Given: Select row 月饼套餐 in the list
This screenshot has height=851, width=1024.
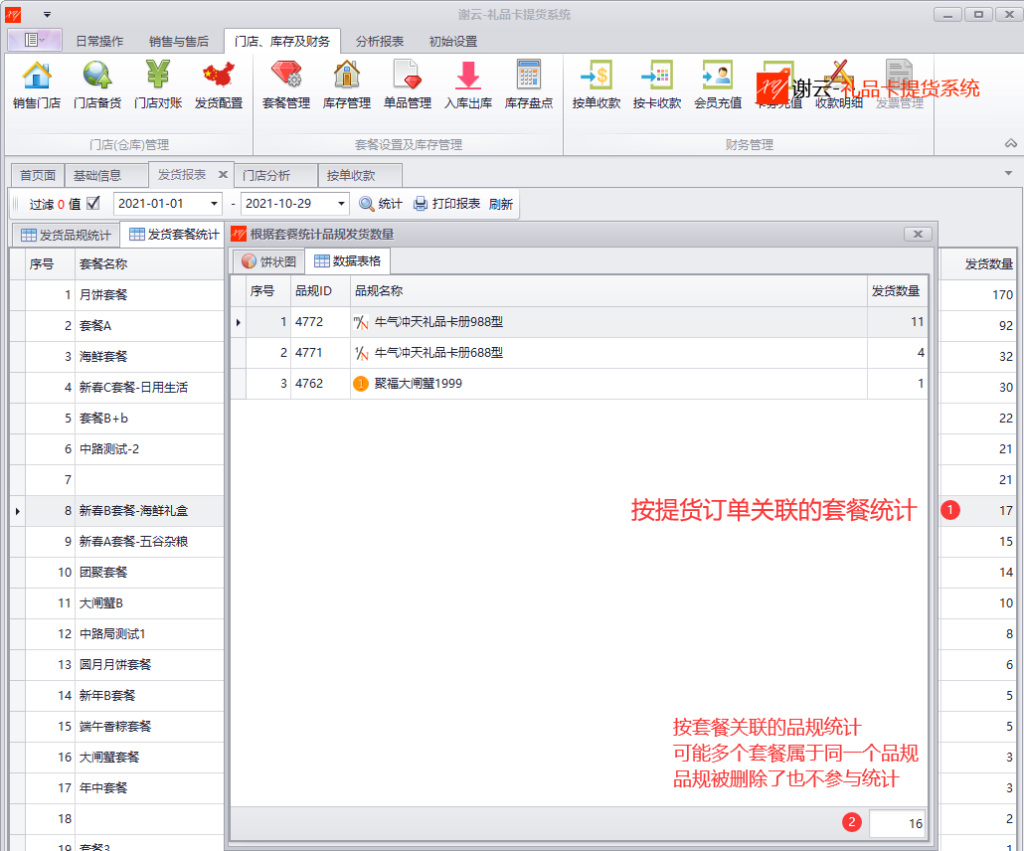Looking at the screenshot, I should click(118, 295).
